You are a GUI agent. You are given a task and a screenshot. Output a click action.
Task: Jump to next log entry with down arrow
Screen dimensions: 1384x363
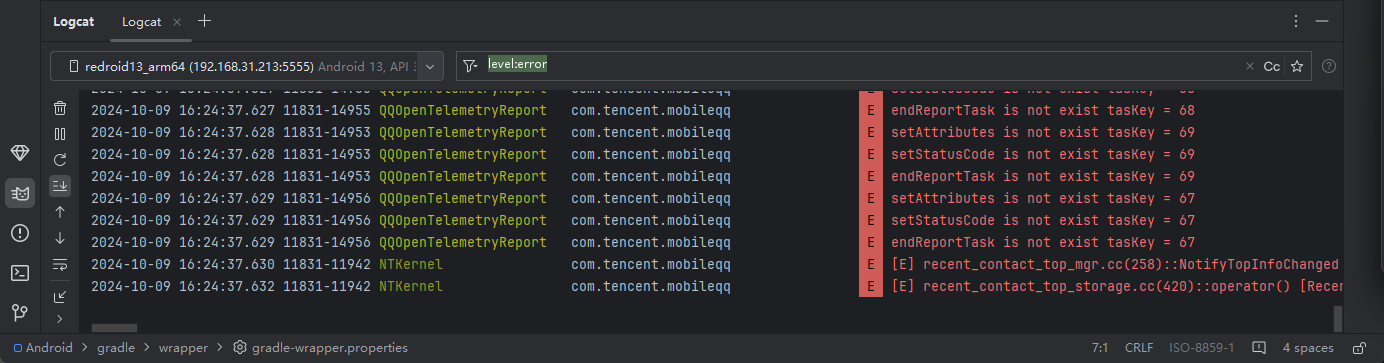(60, 238)
